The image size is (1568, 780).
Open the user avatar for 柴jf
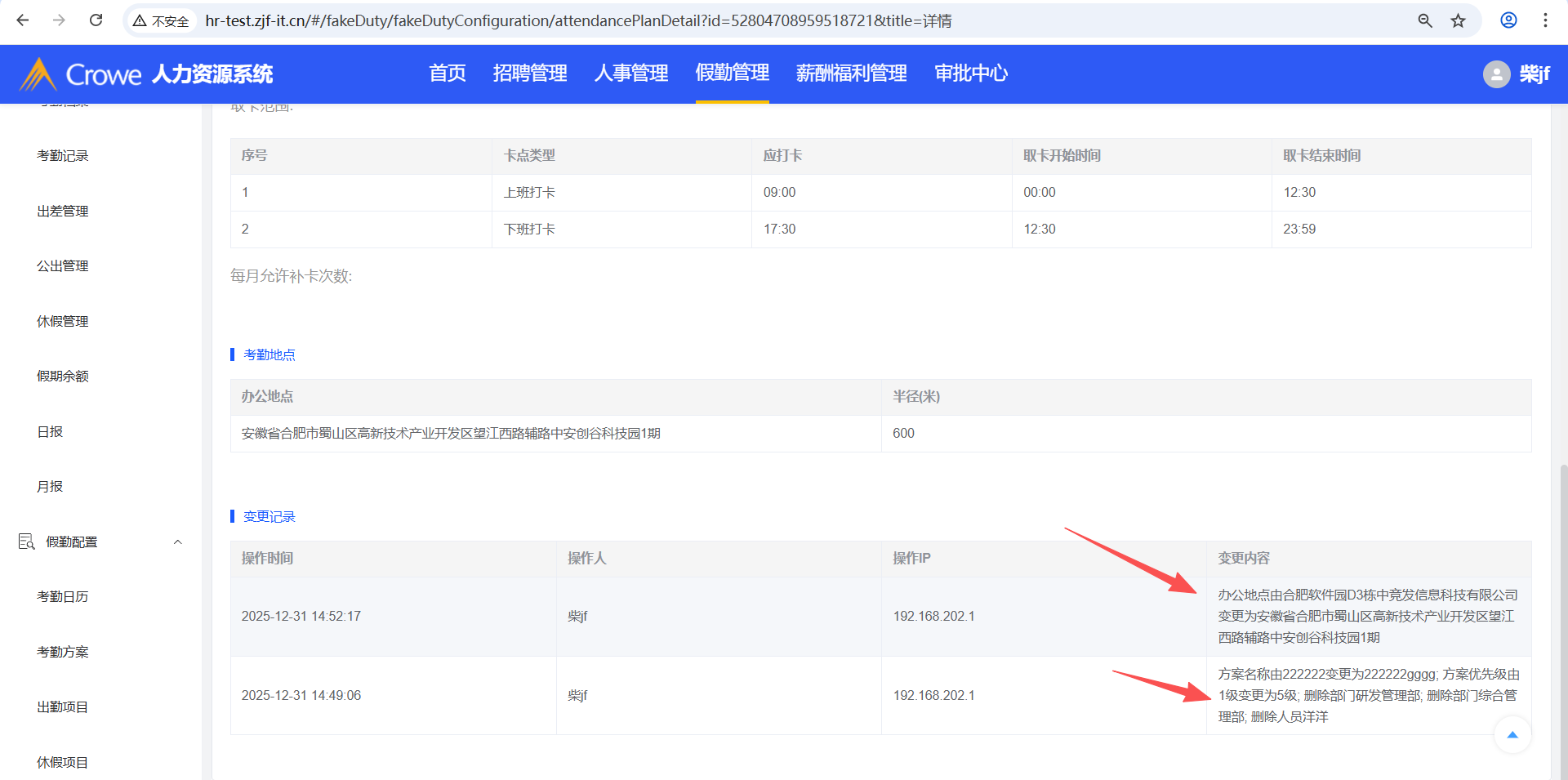click(1496, 74)
